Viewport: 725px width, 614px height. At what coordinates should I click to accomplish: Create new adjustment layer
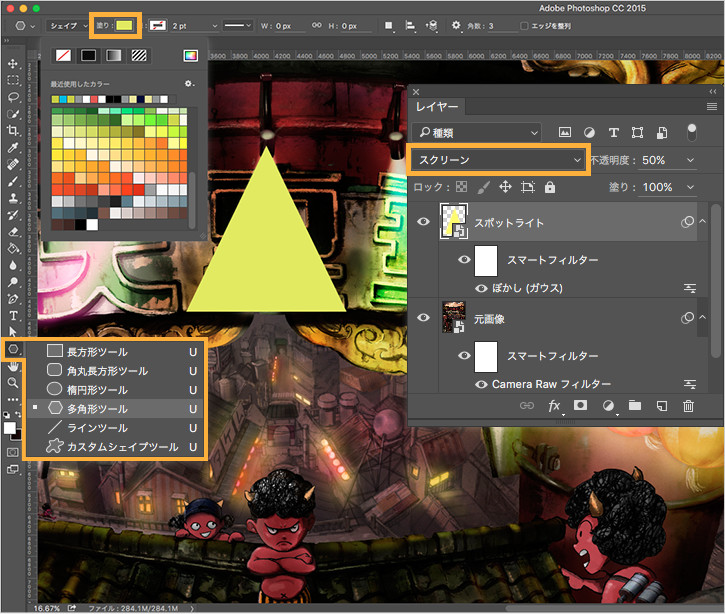pyautogui.click(x=608, y=406)
